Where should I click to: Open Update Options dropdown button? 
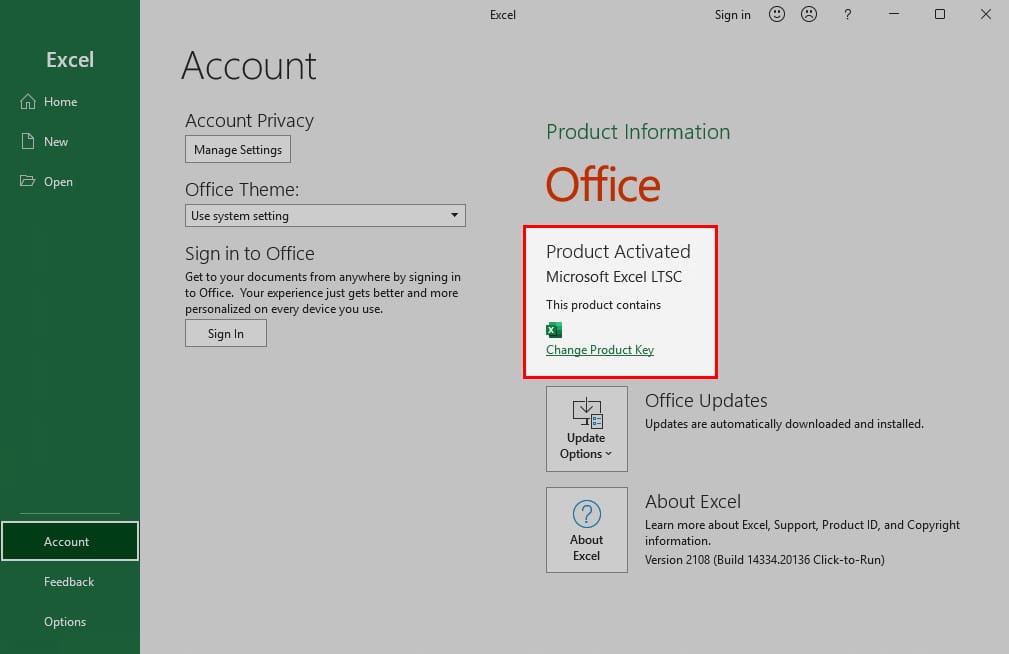click(x=587, y=429)
